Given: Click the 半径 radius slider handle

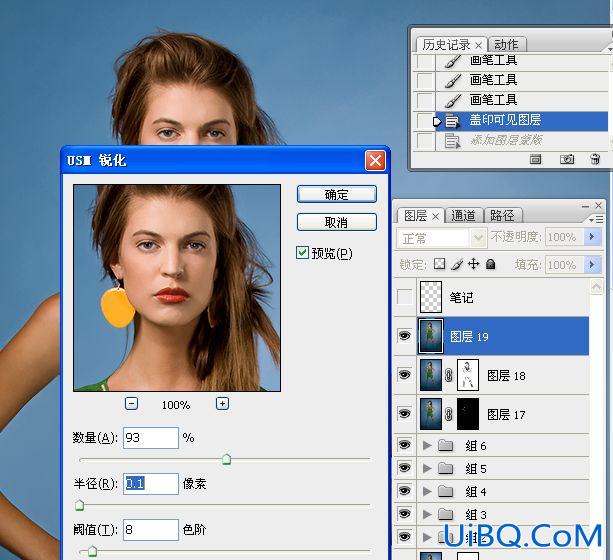Looking at the screenshot, I should [79, 505].
